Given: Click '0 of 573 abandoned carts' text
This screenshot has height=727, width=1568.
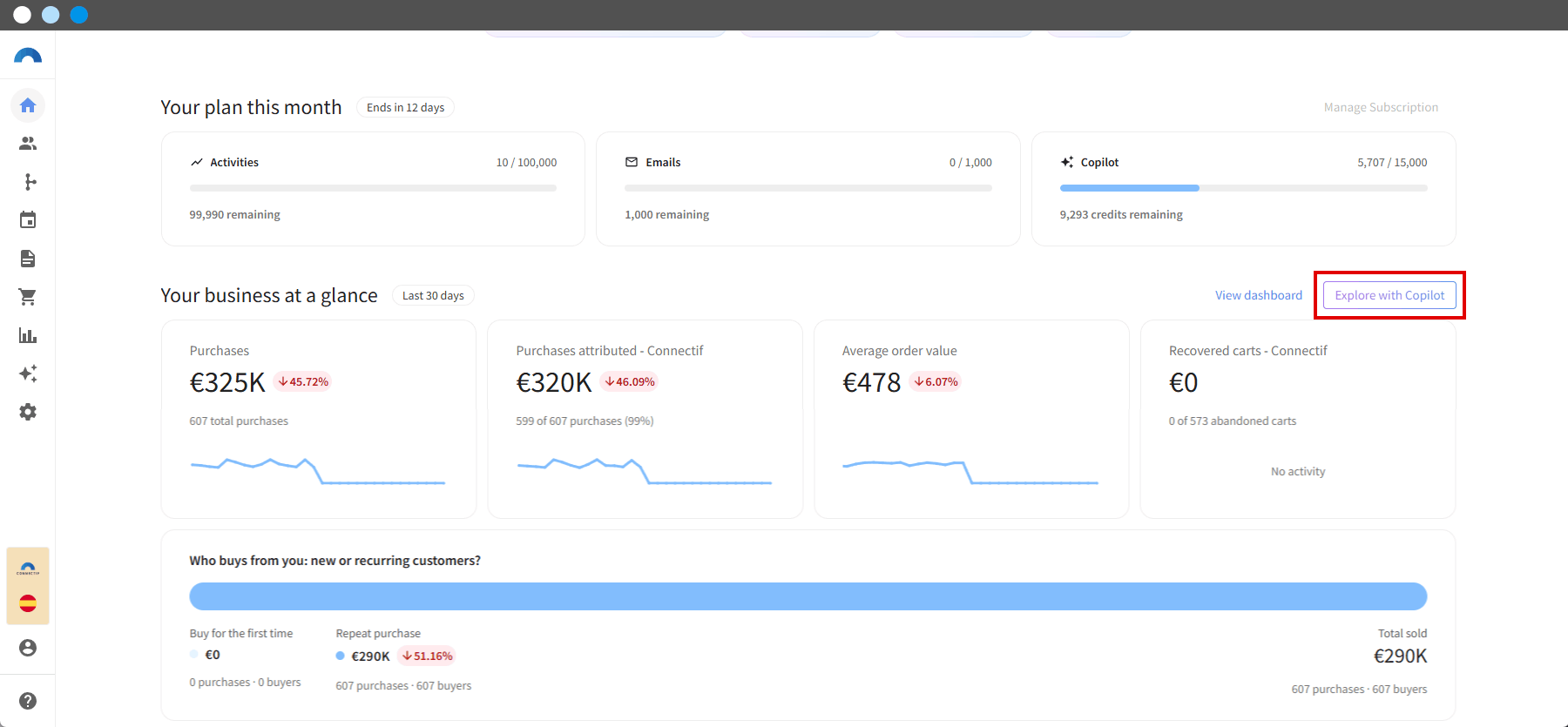Looking at the screenshot, I should pos(1233,421).
